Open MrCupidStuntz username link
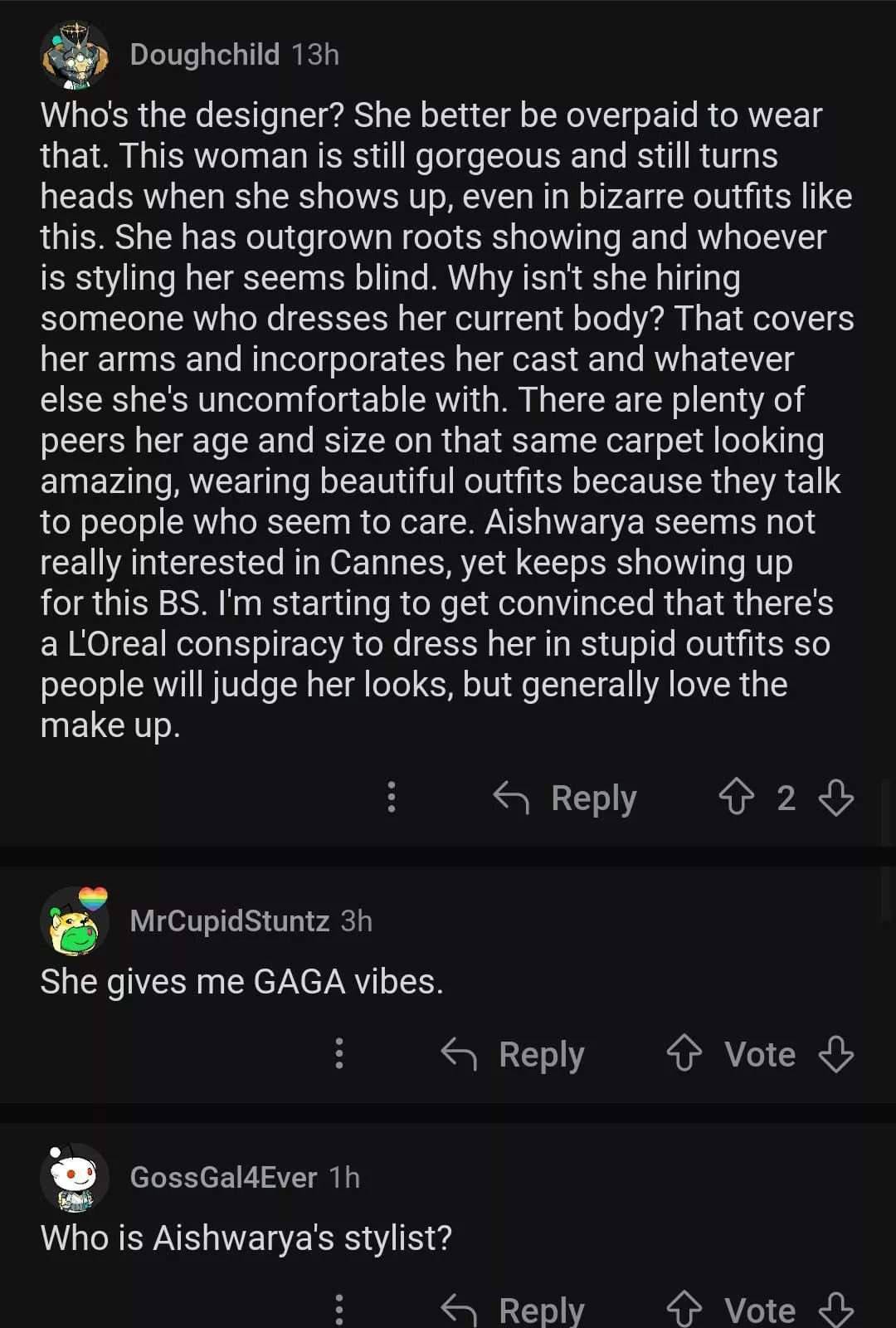 click(230, 921)
